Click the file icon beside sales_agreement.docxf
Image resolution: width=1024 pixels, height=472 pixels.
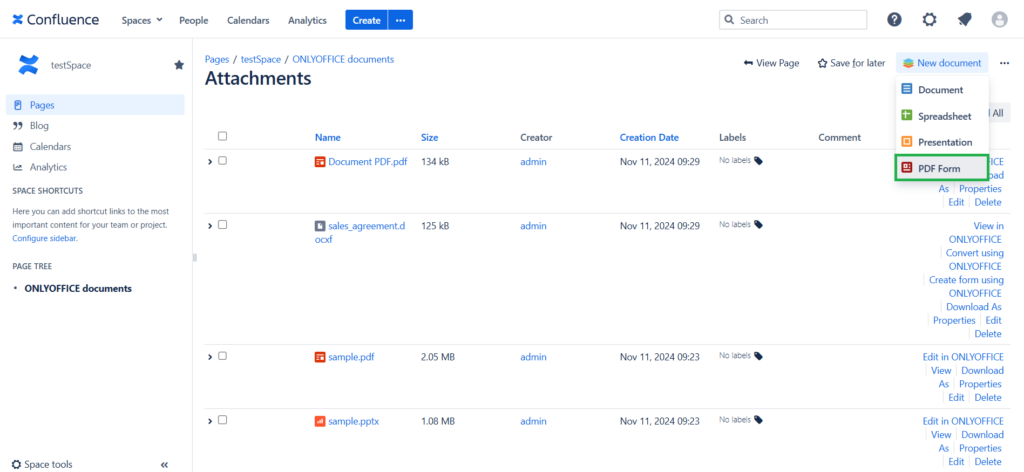(x=320, y=226)
